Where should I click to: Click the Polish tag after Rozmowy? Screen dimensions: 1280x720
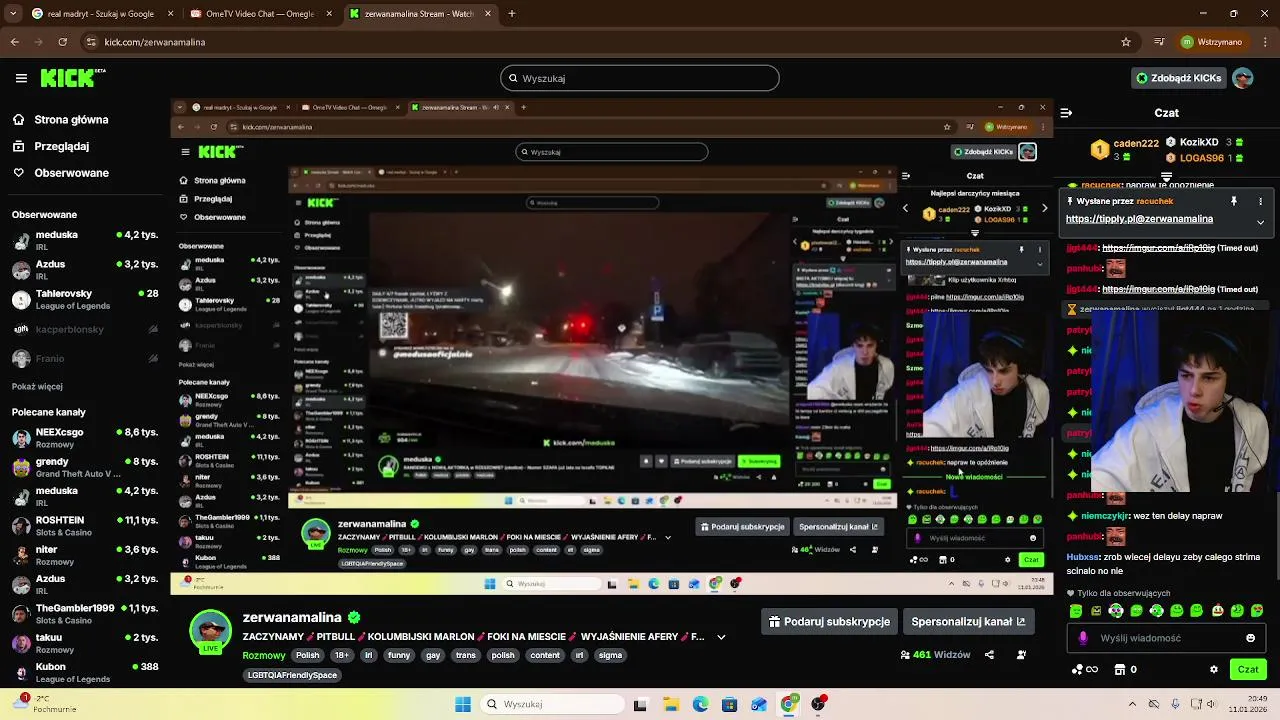[x=308, y=656]
